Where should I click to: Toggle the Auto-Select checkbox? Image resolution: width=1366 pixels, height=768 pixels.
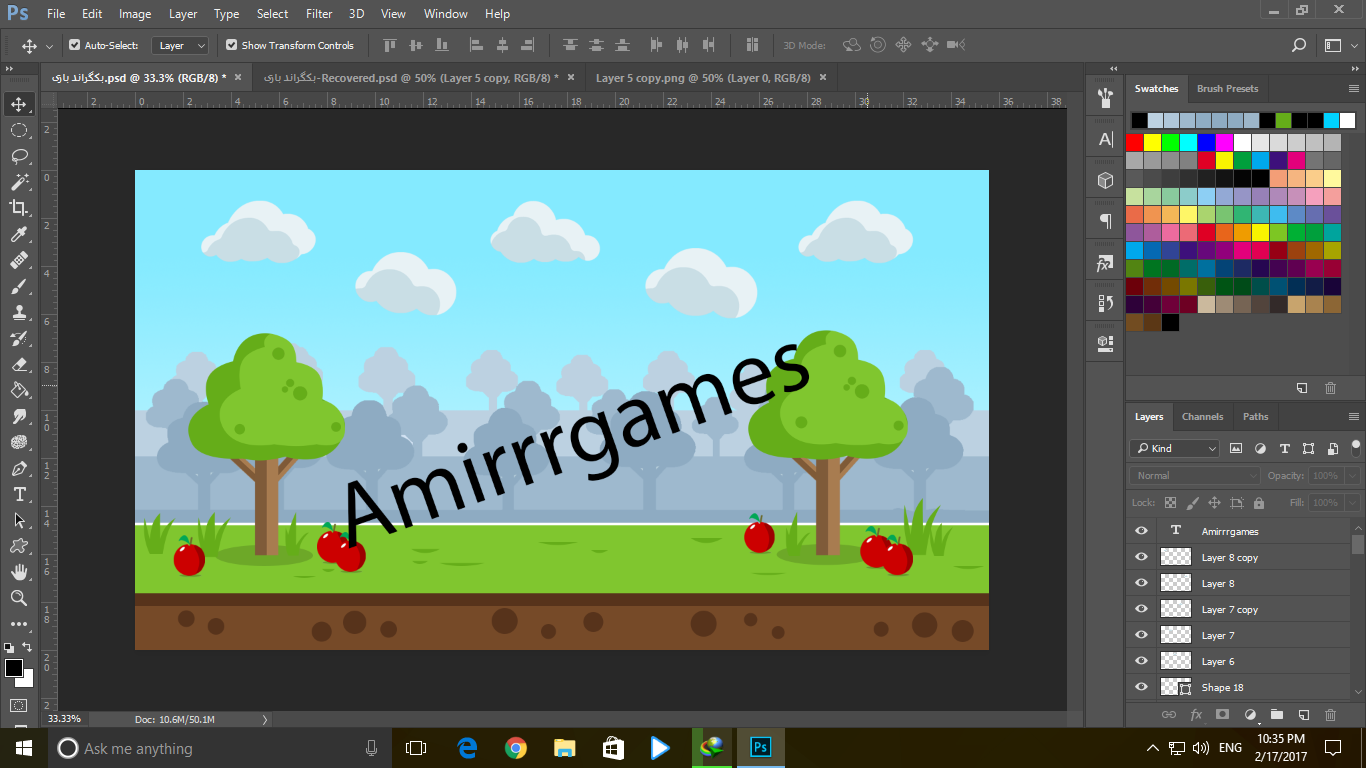coord(74,45)
